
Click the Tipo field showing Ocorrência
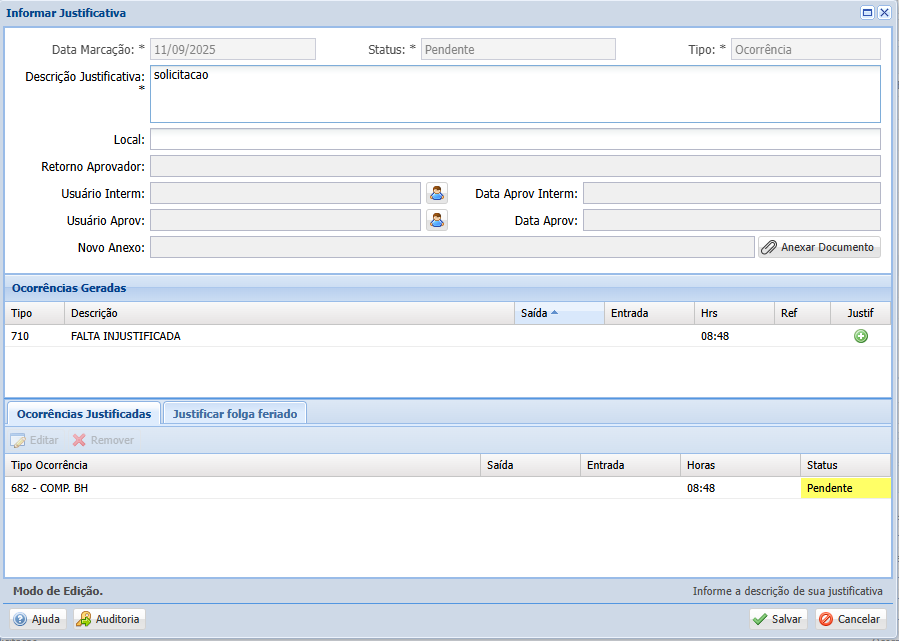(806, 49)
